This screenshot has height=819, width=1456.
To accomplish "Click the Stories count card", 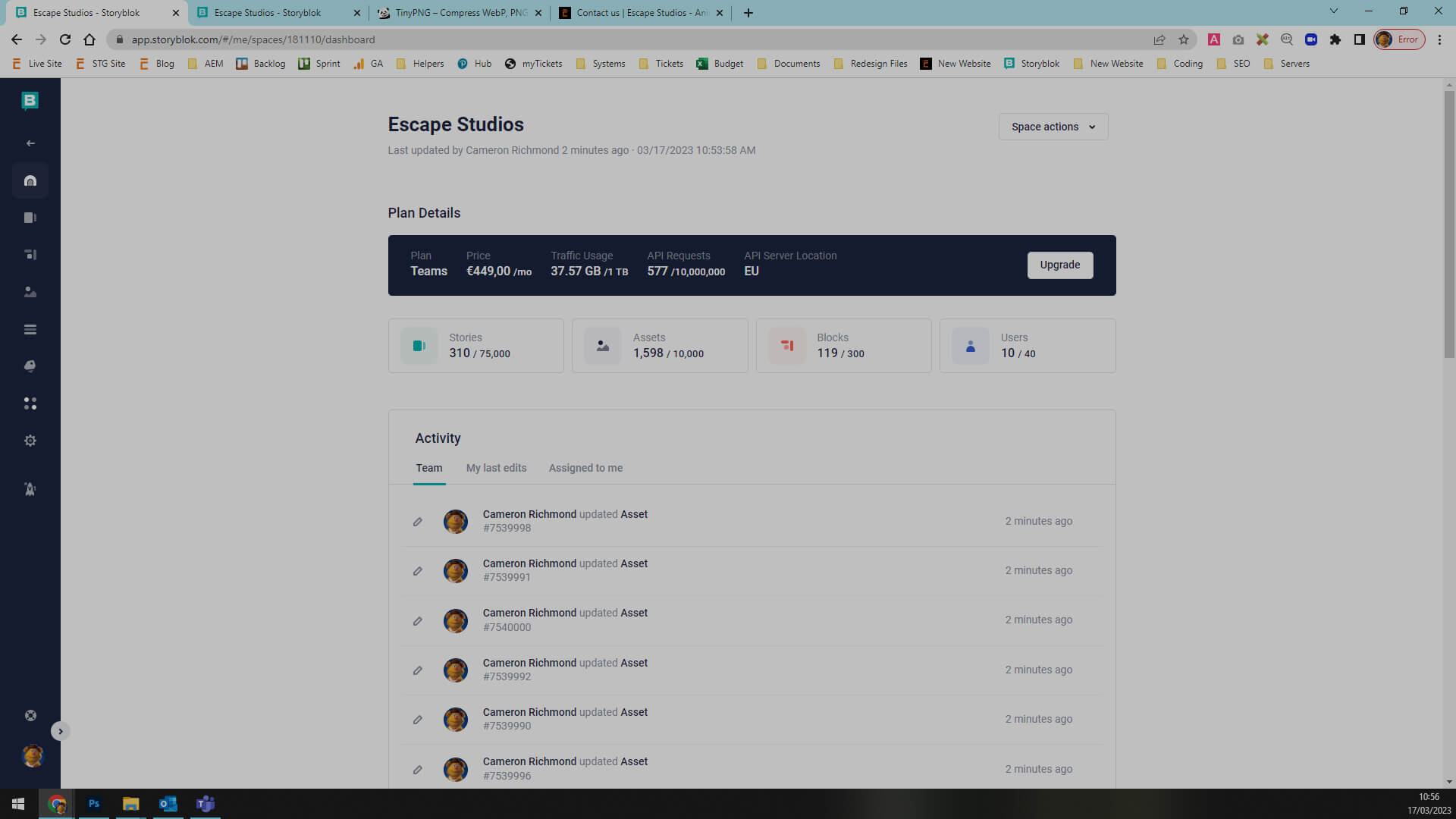I will click(475, 346).
